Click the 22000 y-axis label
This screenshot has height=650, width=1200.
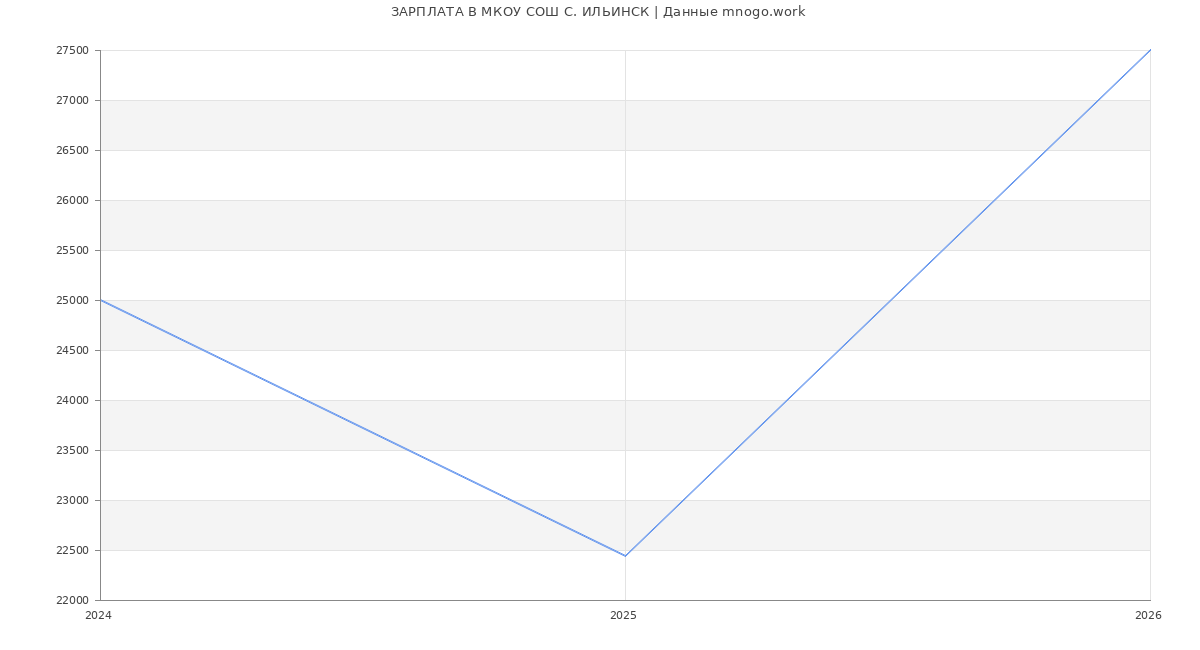(x=72, y=601)
